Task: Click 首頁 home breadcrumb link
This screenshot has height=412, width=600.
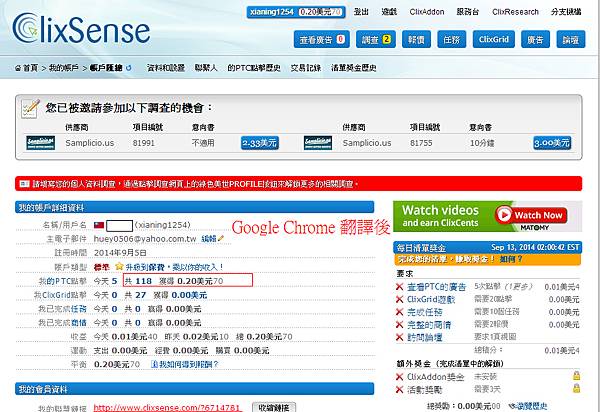Action: click(x=30, y=68)
